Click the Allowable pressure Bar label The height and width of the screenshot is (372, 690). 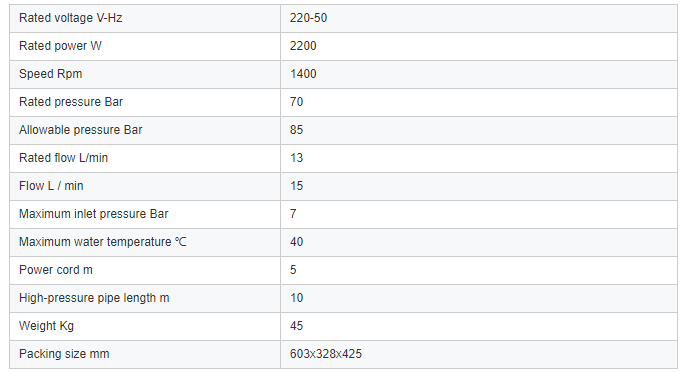click(81, 130)
